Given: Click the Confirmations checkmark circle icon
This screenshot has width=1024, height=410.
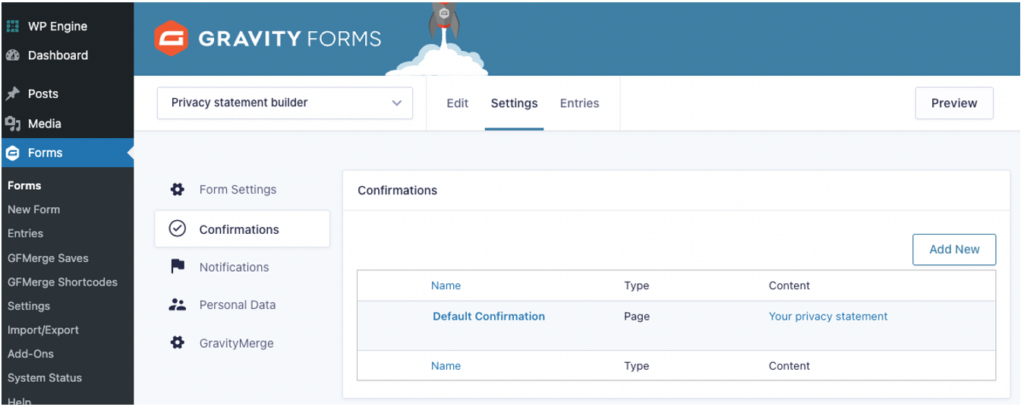Looking at the screenshot, I should point(177,229).
